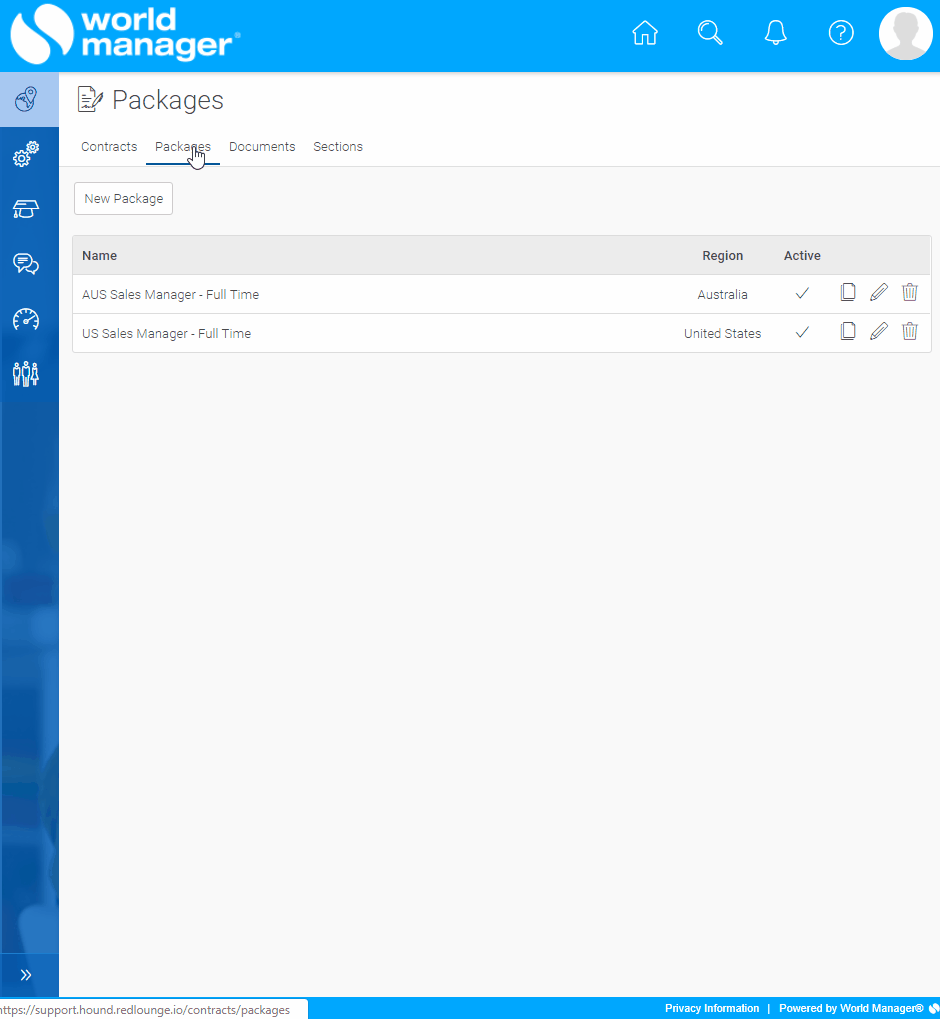Open the help question mark icon
Image resolution: width=940 pixels, height=1019 pixels.
(841, 32)
